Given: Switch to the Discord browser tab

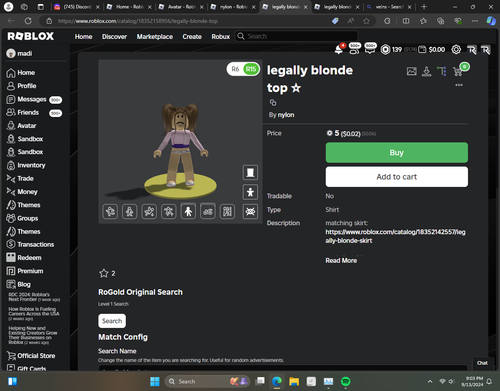Looking at the screenshot, I should point(77,7).
